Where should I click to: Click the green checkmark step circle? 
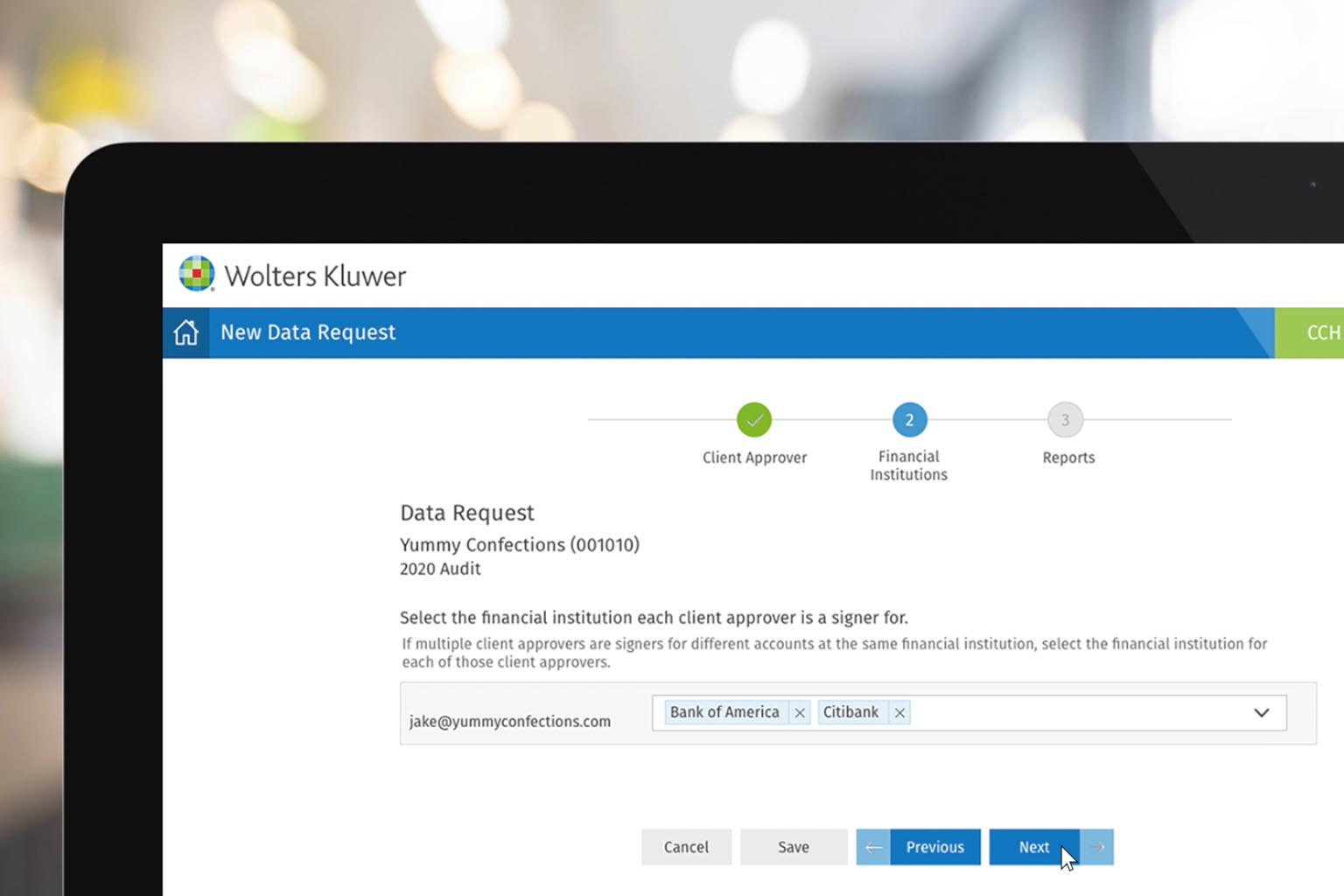click(753, 420)
